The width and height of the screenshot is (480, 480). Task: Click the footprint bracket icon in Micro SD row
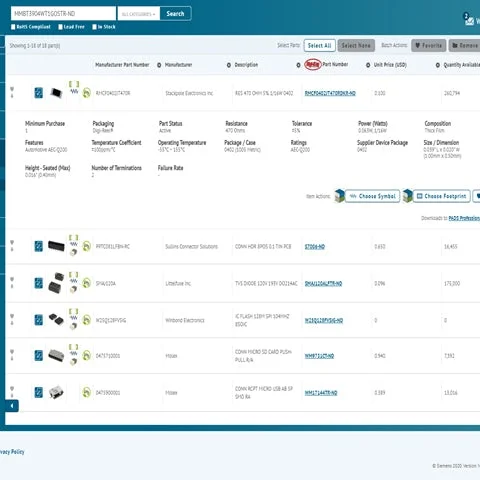pyautogui.click(x=74, y=347)
